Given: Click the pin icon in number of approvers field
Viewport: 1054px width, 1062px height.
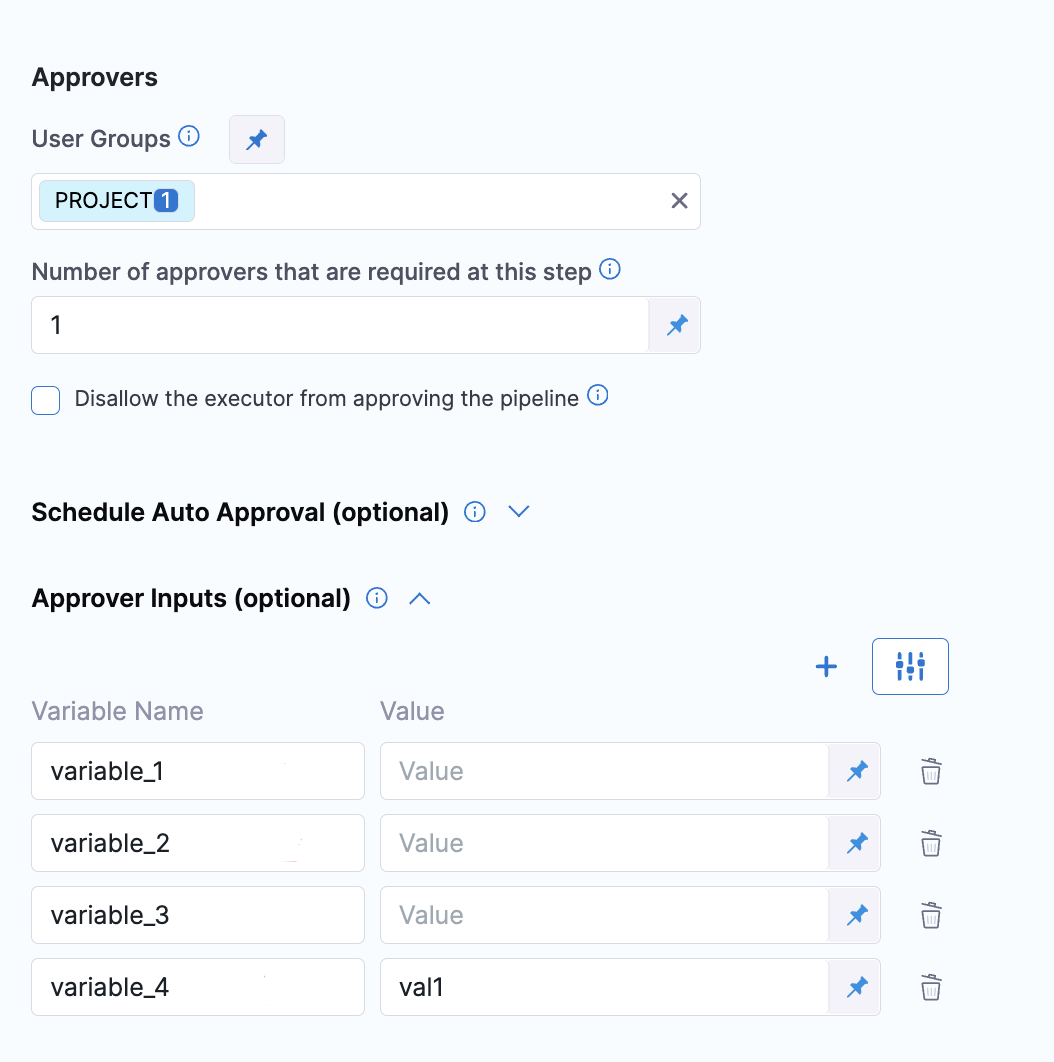Looking at the screenshot, I should (677, 325).
